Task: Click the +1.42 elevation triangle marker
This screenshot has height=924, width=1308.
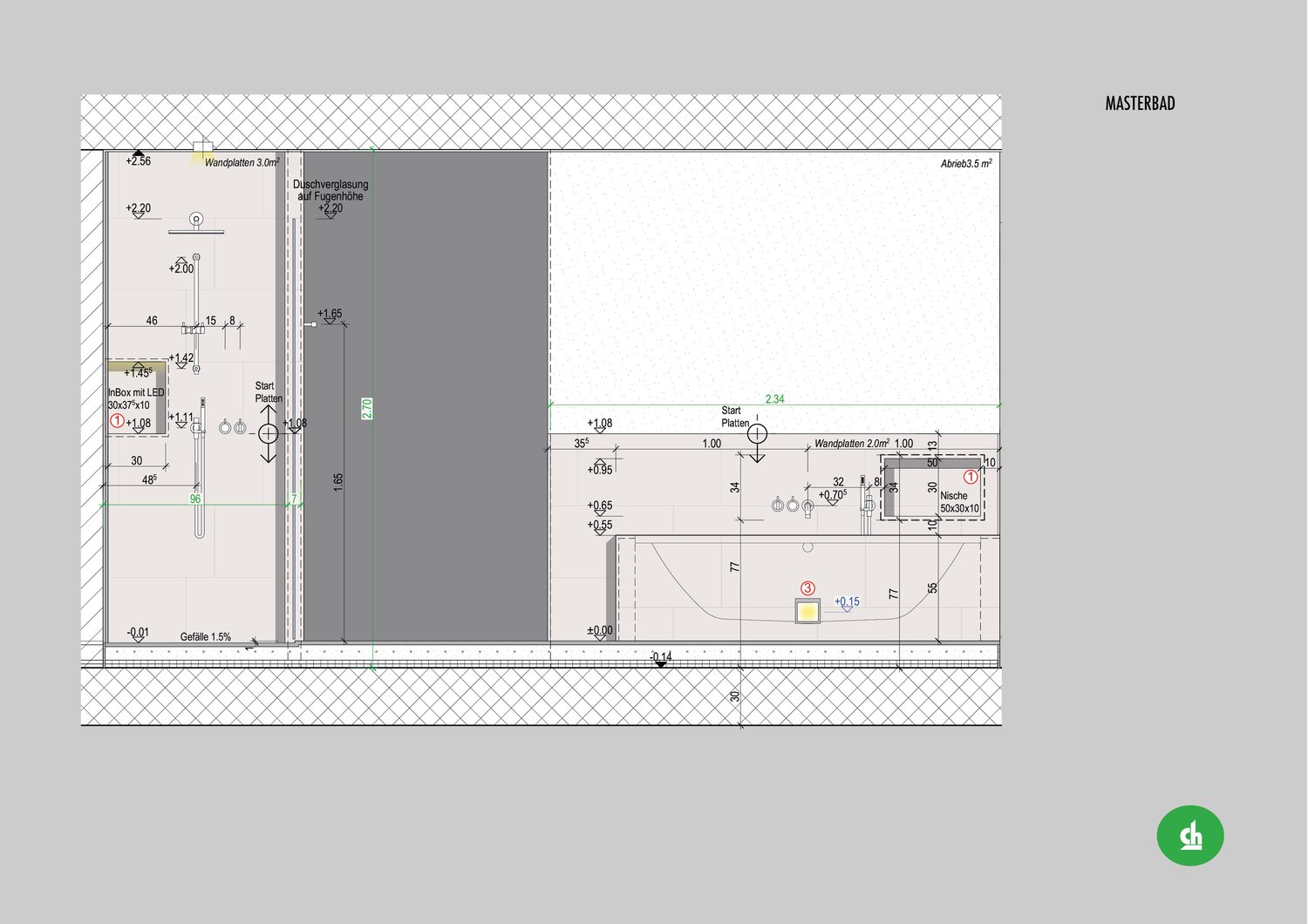Action: (181, 365)
